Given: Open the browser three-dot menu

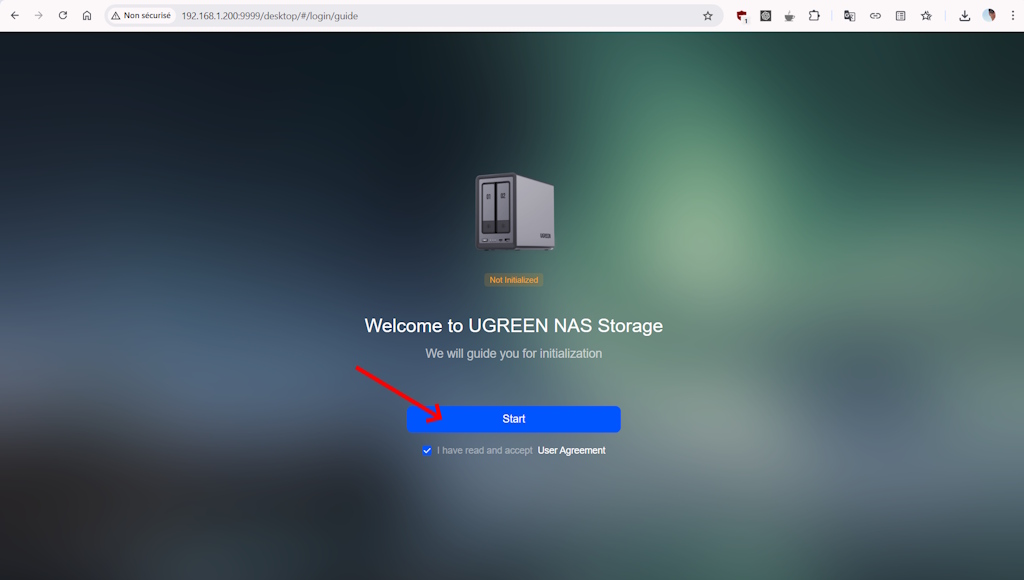Looking at the screenshot, I should tap(1013, 16).
